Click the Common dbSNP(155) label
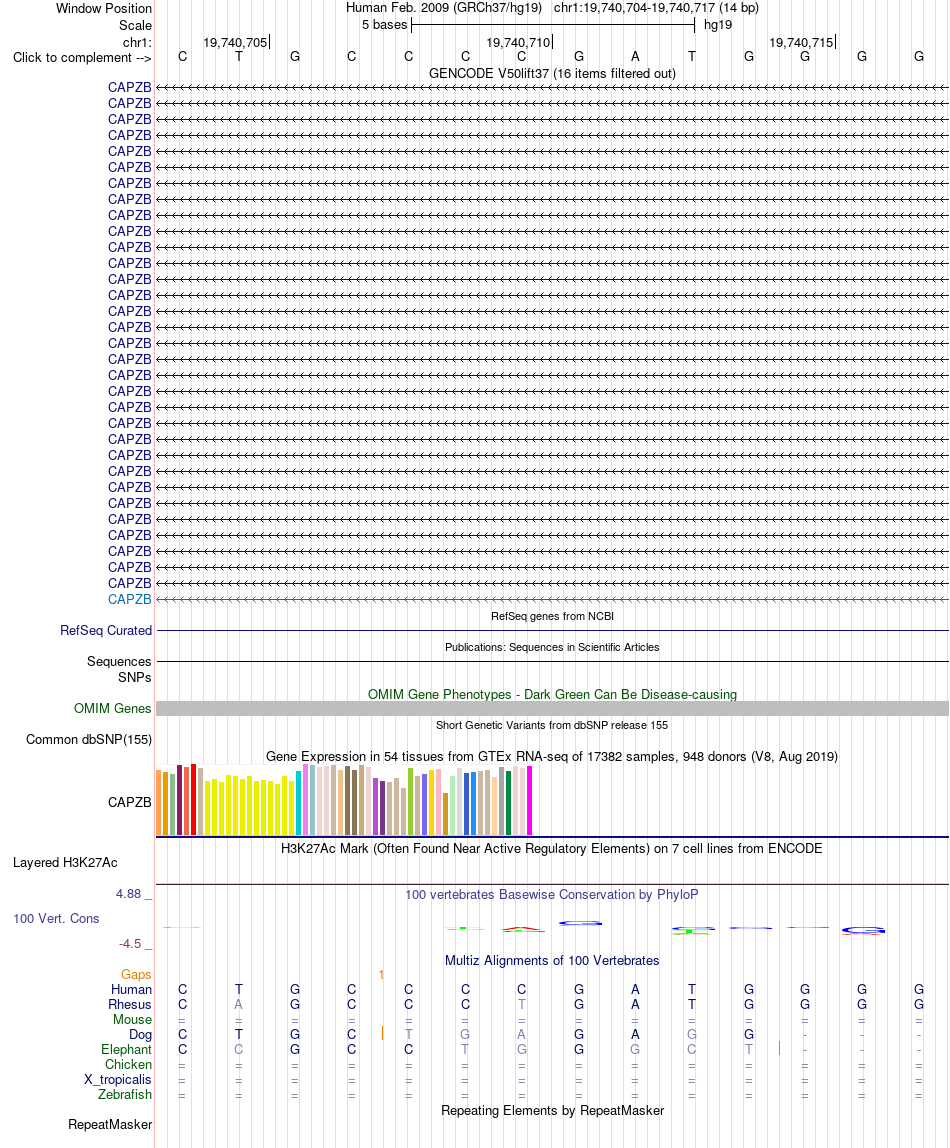Screen dimensions: 950x1148 pos(89,739)
